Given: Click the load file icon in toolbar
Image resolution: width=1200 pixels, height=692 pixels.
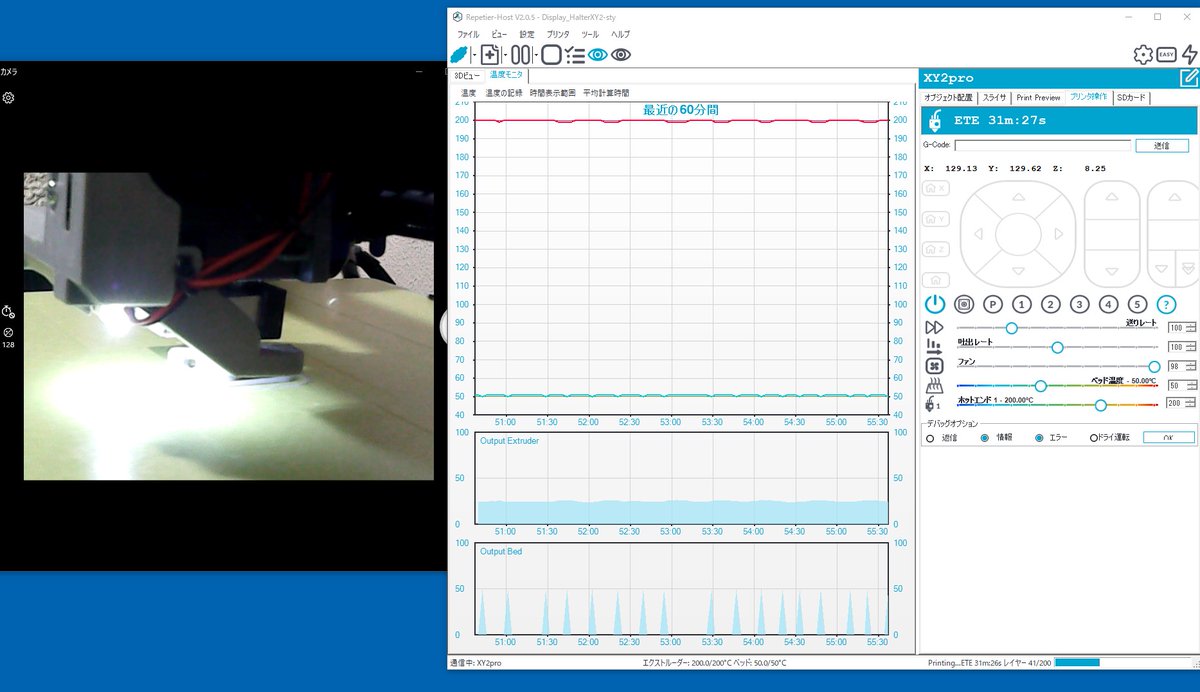Looking at the screenshot, I should 490,55.
